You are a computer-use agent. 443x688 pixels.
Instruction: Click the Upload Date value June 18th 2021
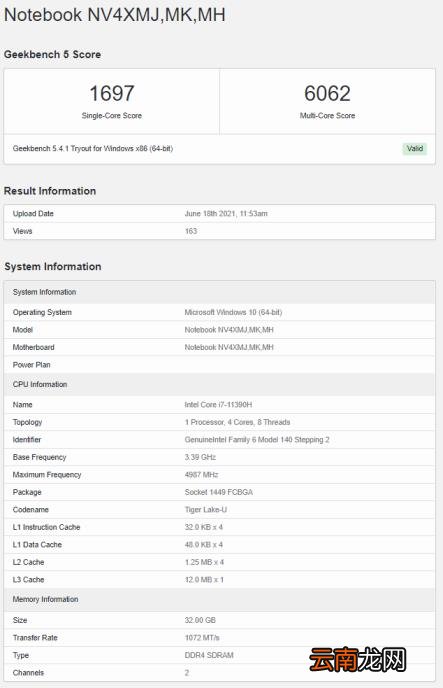click(226, 214)
